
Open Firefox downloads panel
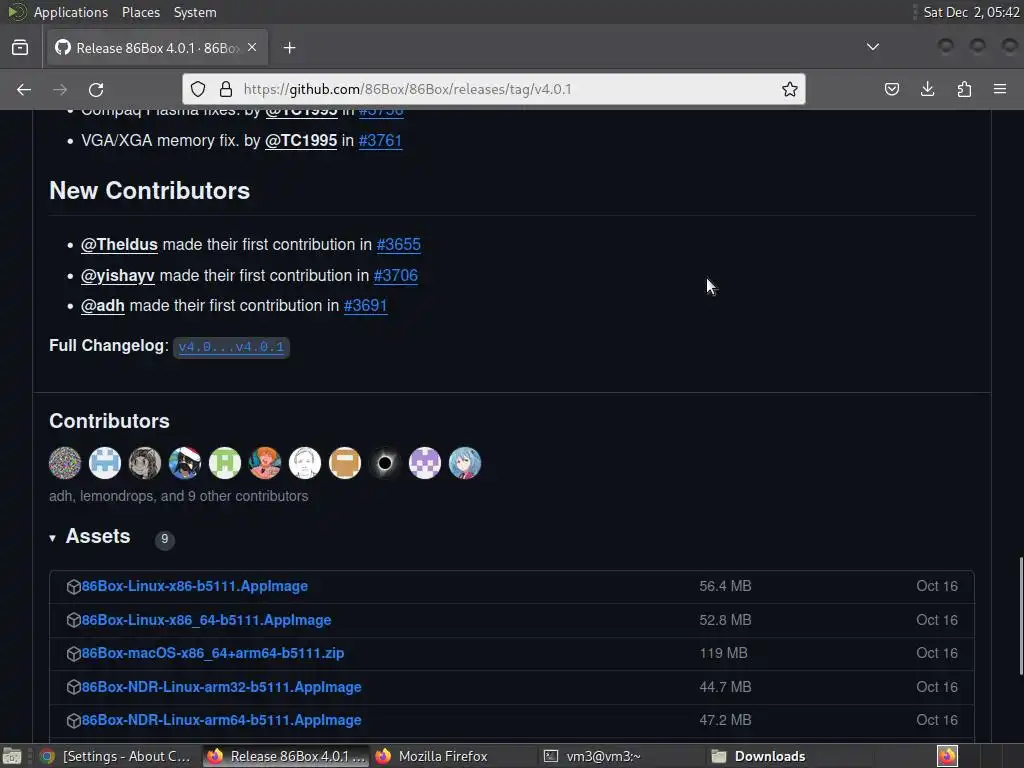pyautogui.click(x=927, y=89)
